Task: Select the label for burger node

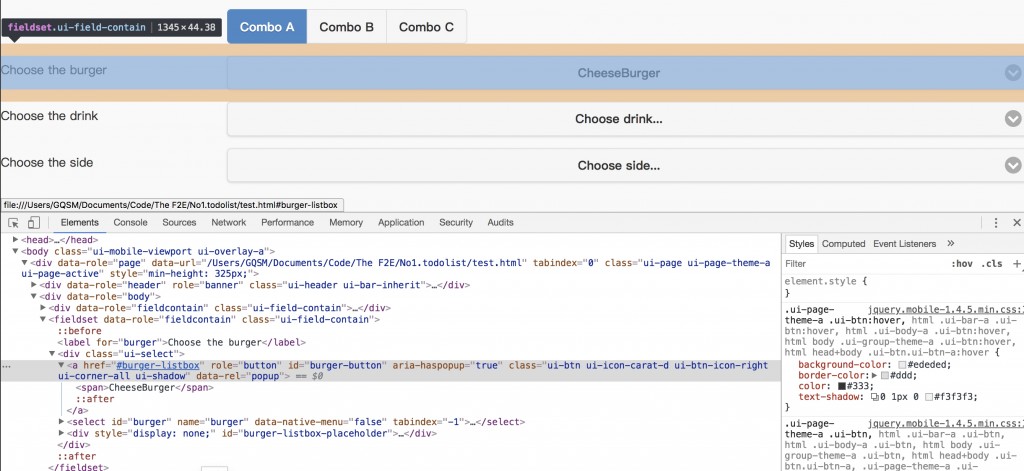Action: point(182,342)
